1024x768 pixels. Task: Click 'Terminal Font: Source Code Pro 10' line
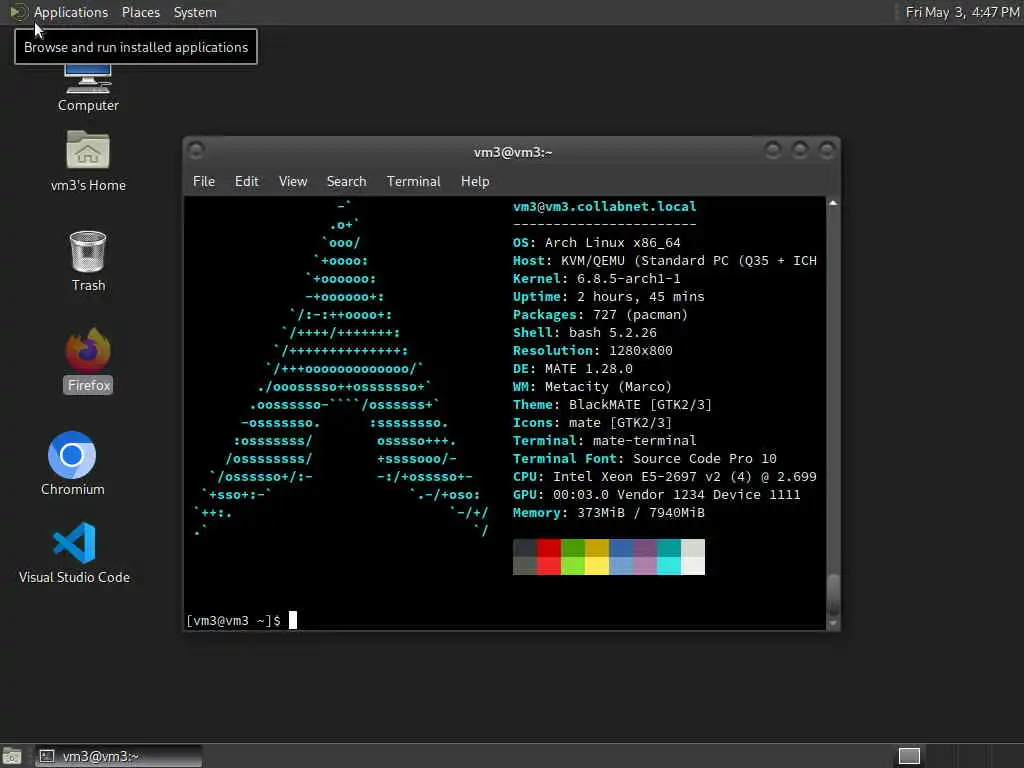645,458
